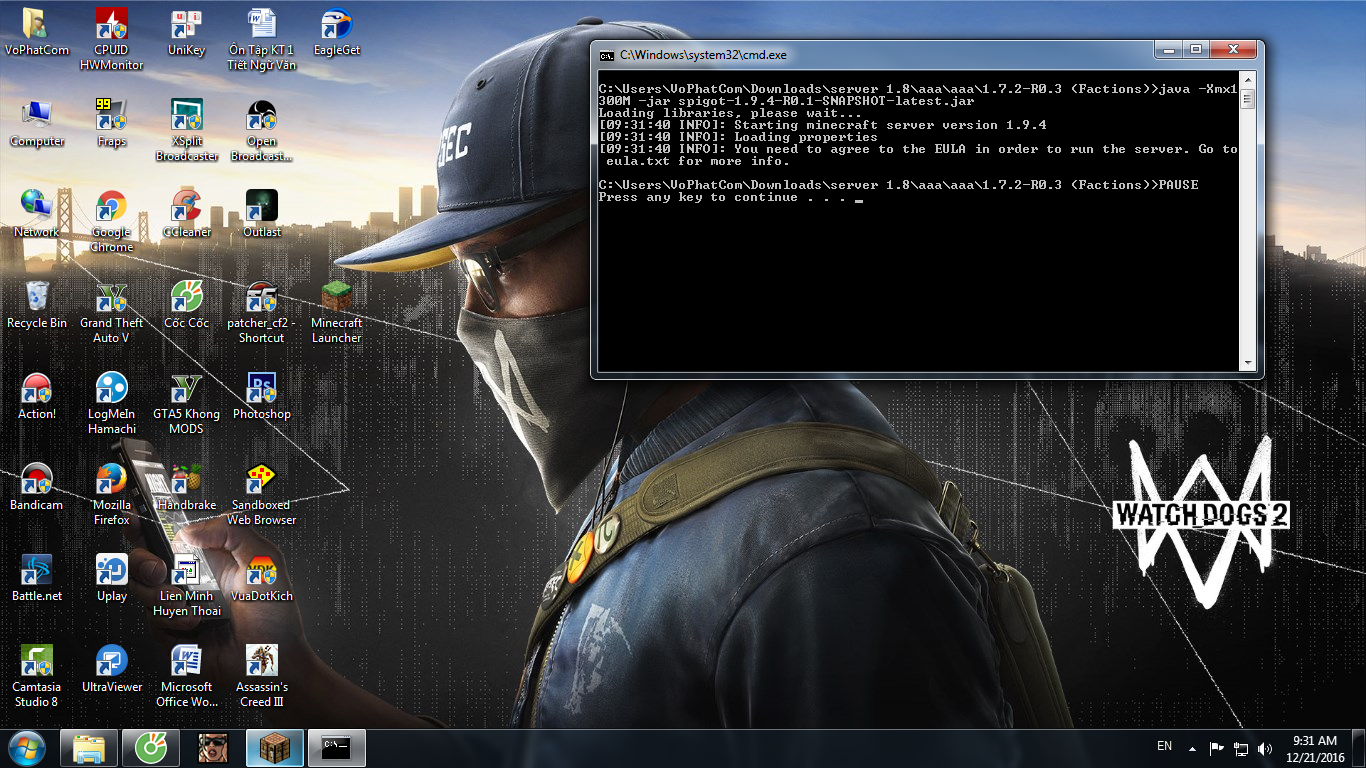Open the Grand Theft Auto V shortcut
This screenshot has width=1366, height=768.
coord(111,298)
